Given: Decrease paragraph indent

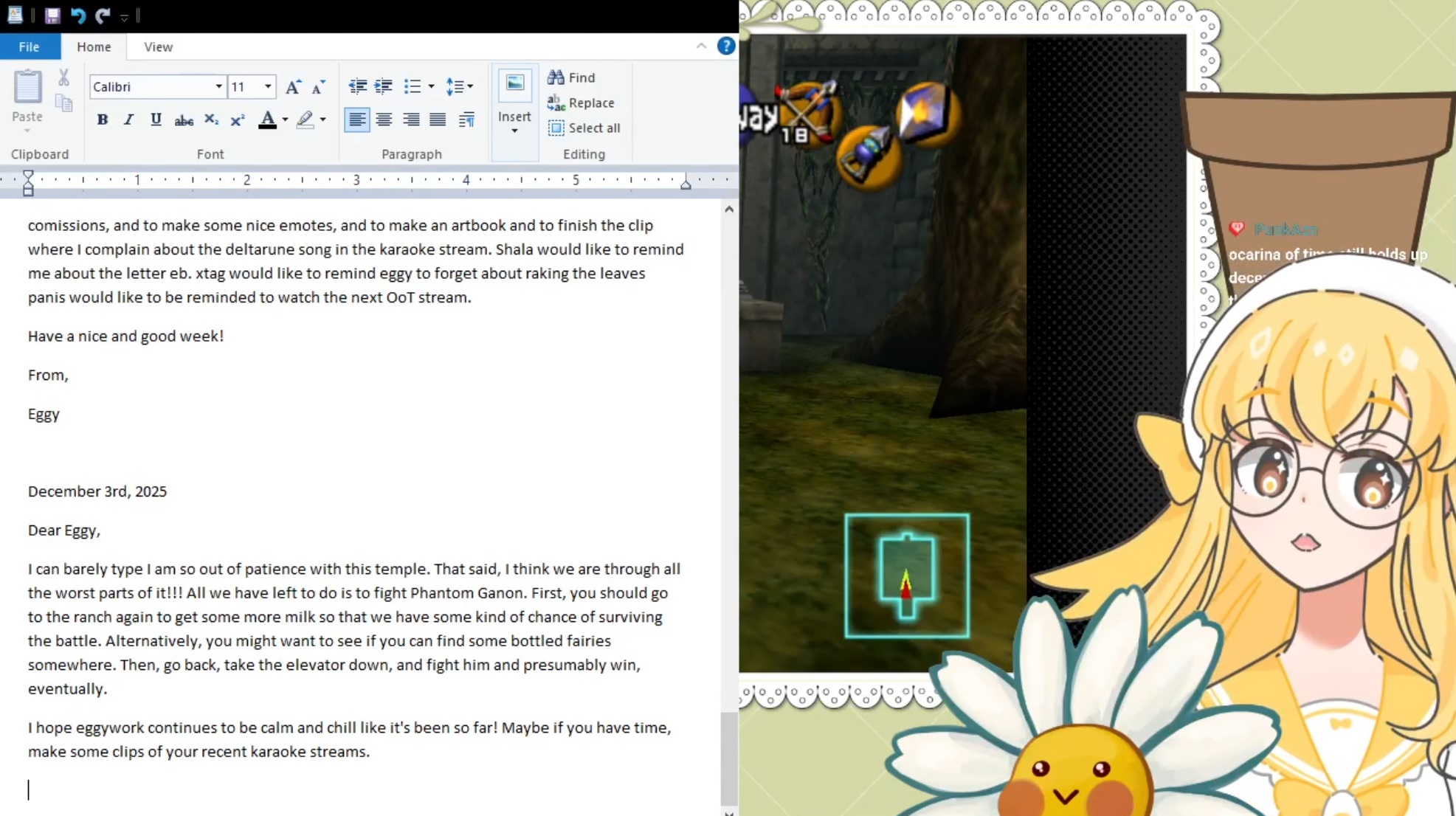Looking at the screenshot, I should pos(357,86).
